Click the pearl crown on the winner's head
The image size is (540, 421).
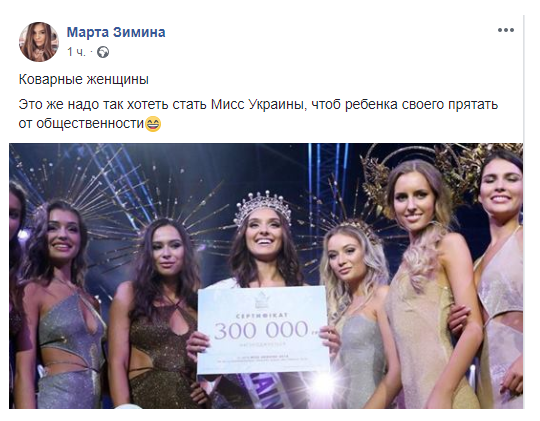tap(262, 207)
